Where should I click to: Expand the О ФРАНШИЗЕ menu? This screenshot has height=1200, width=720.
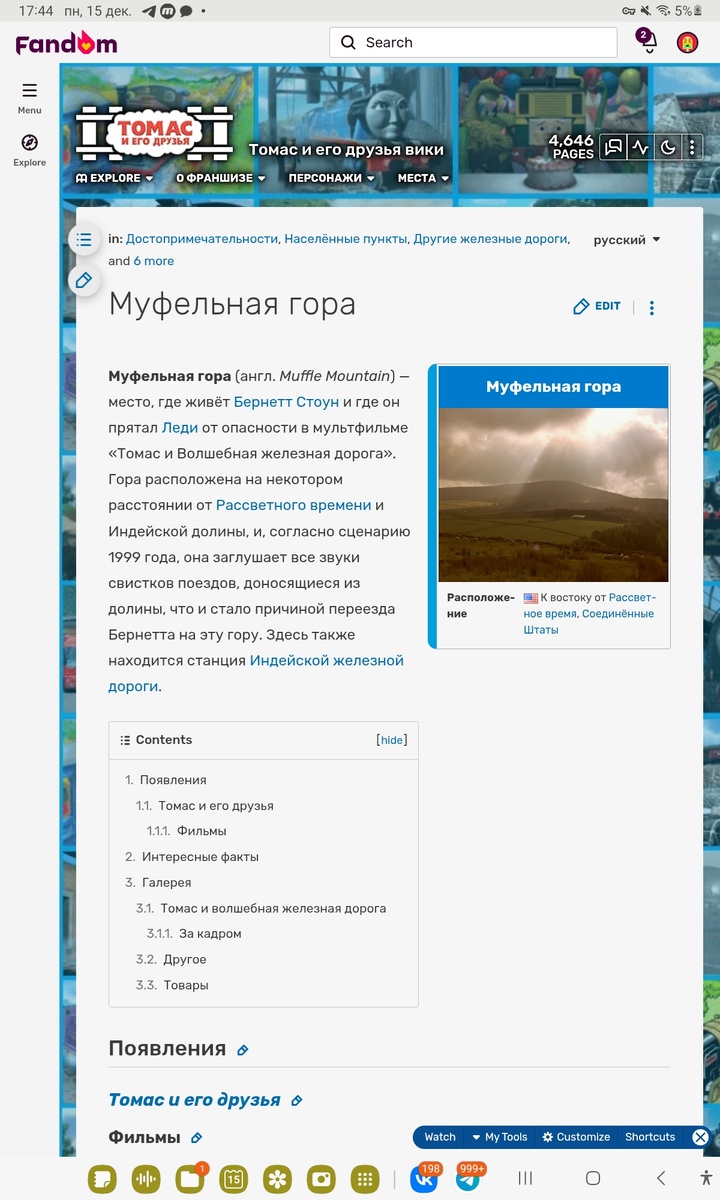221,178
